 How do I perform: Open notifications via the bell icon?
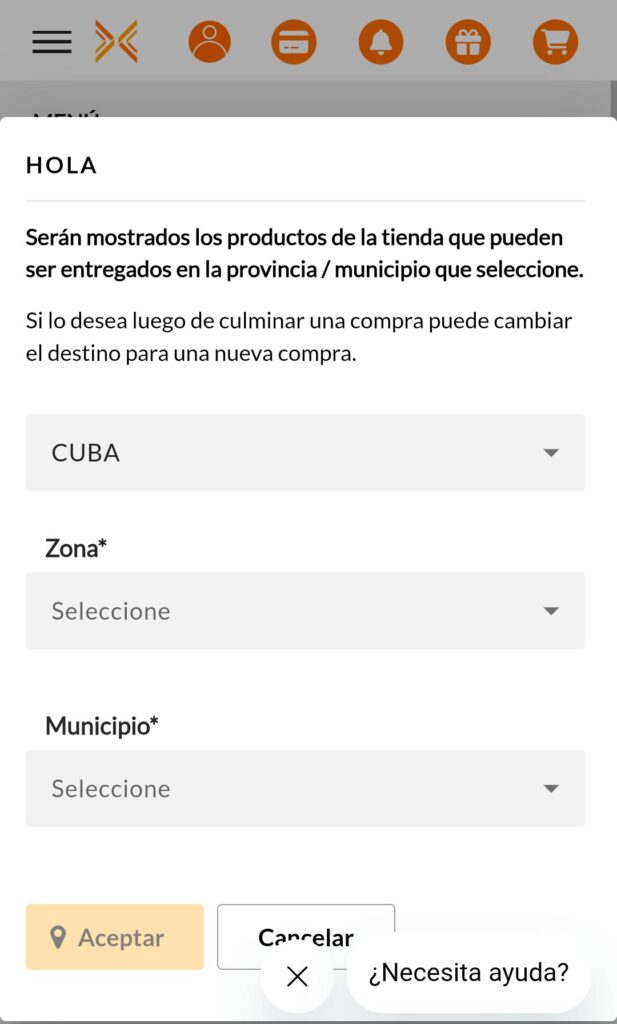pos(380,41)
